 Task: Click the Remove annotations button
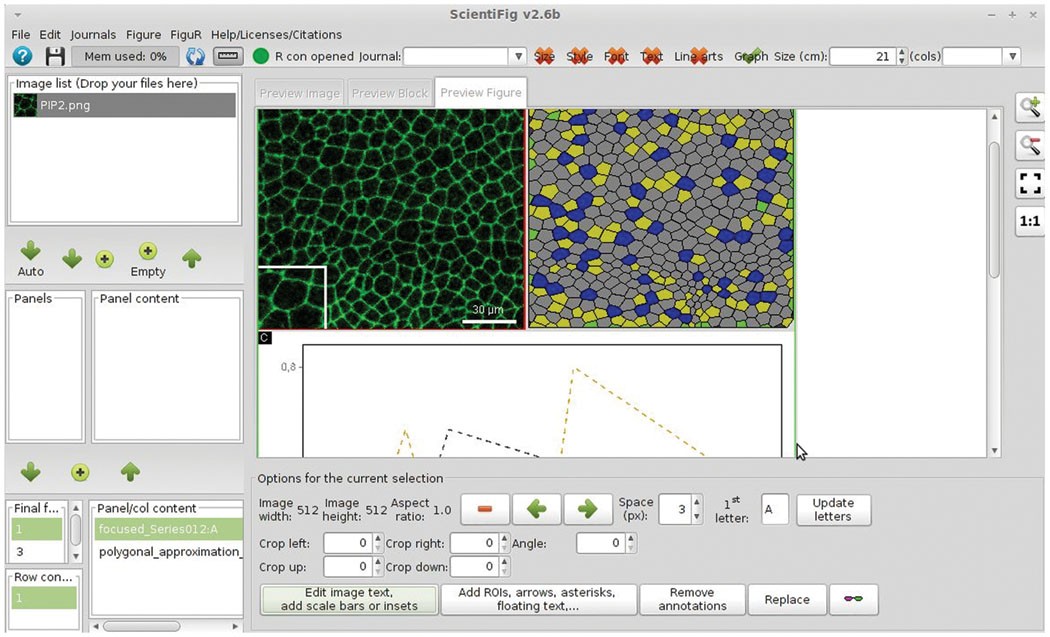[692, 599]
